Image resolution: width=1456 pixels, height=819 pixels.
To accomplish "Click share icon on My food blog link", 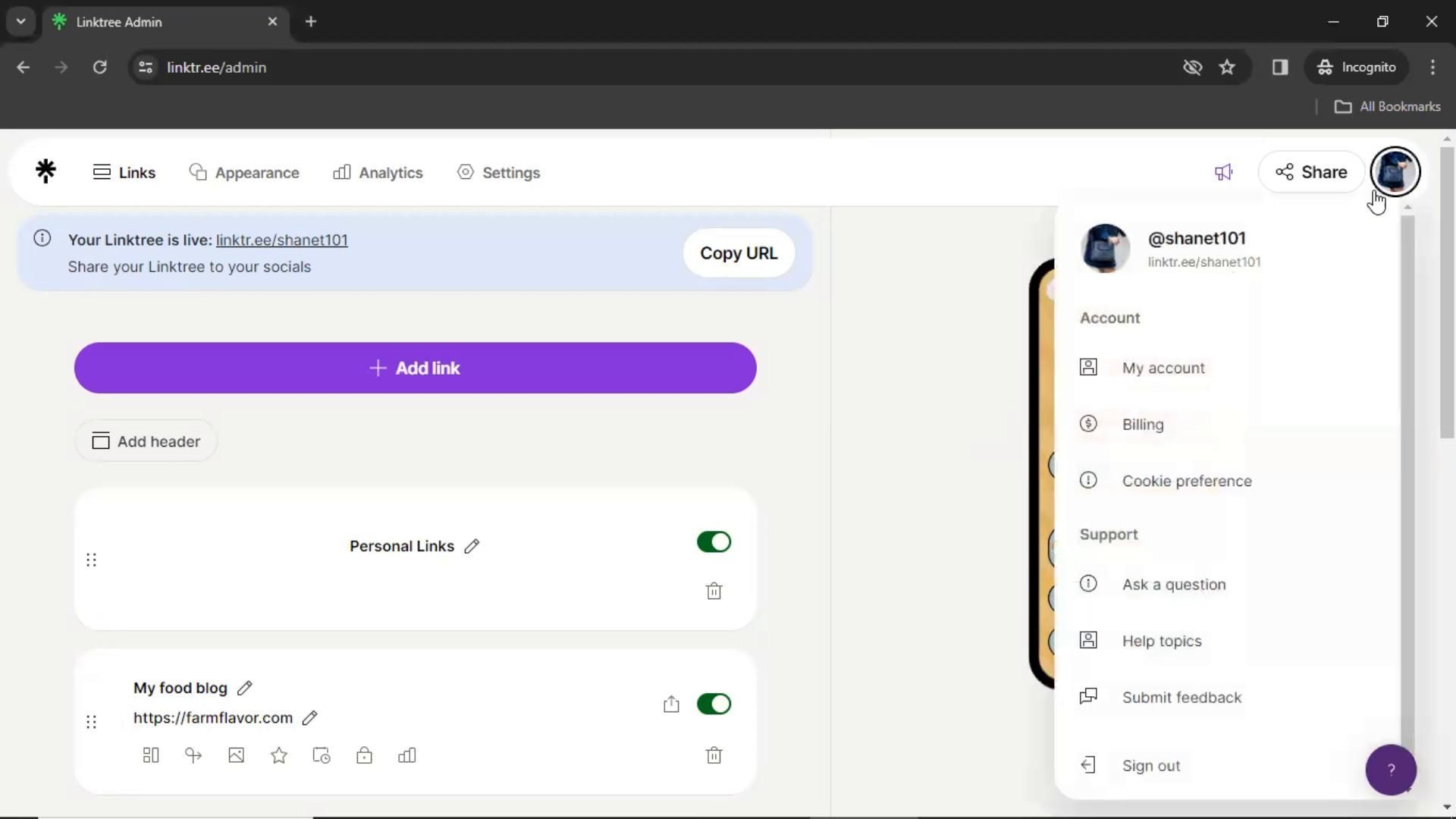I will 671,704.
